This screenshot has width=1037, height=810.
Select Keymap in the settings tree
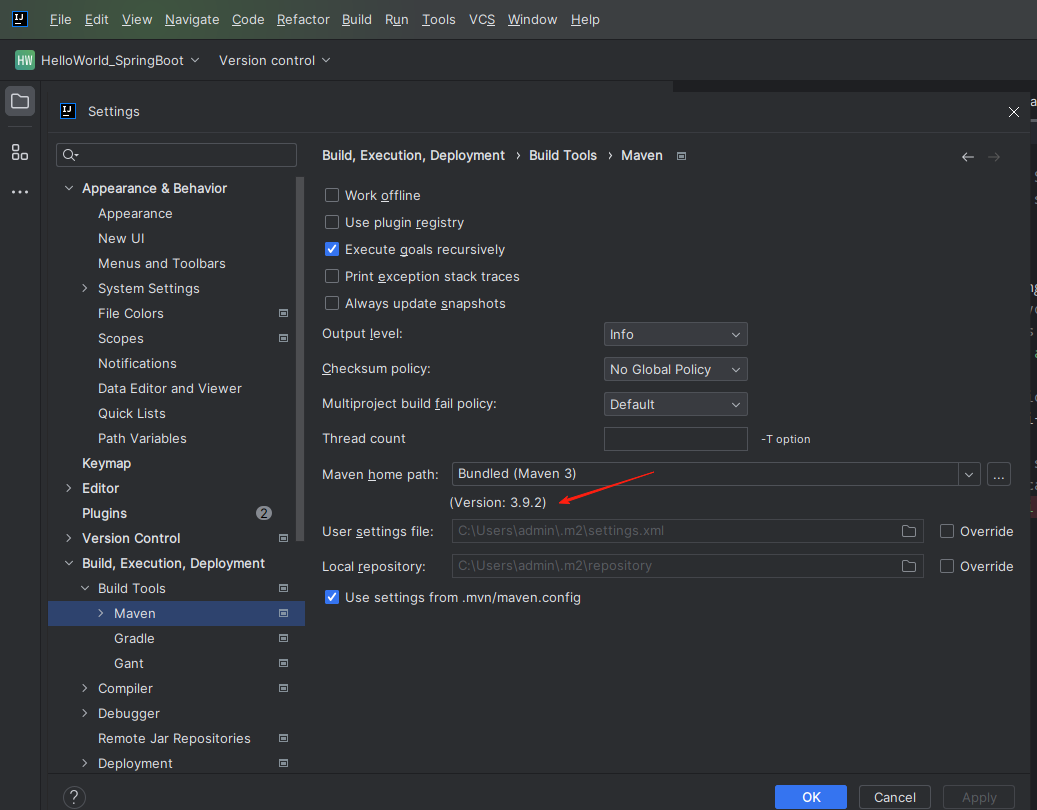(106, 464)
